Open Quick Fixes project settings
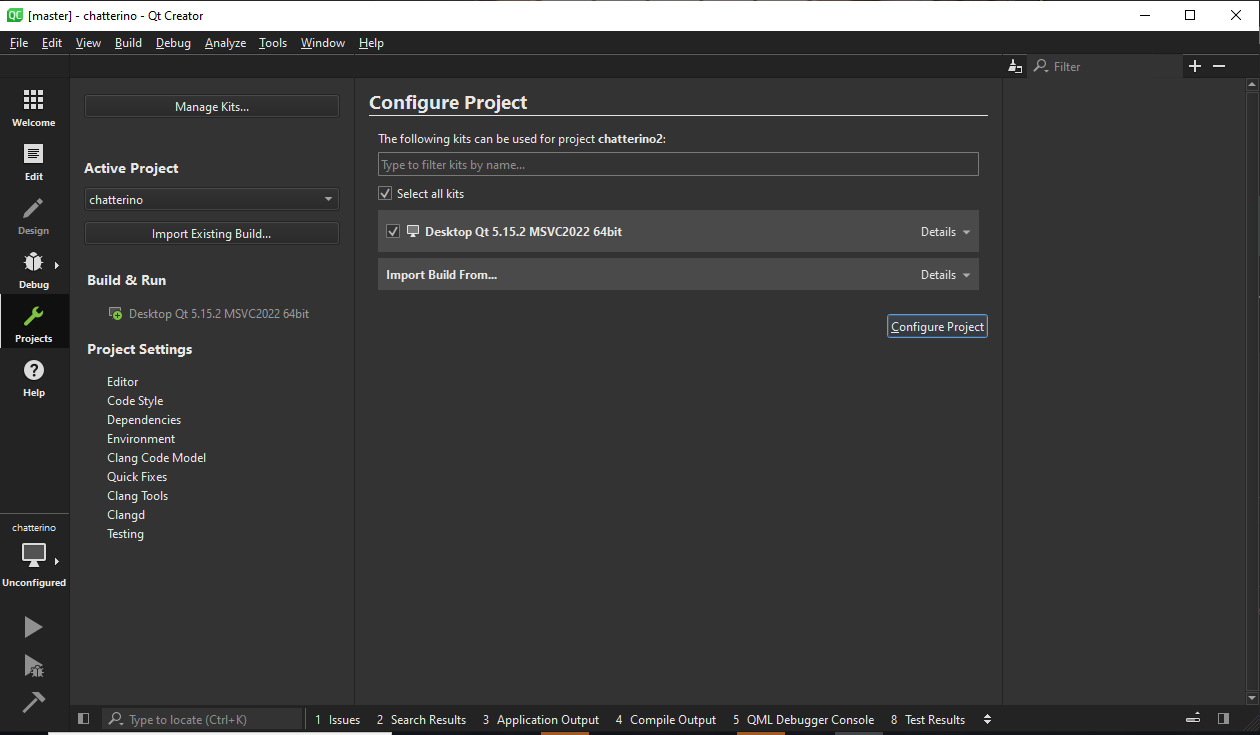 pos(137,477)
